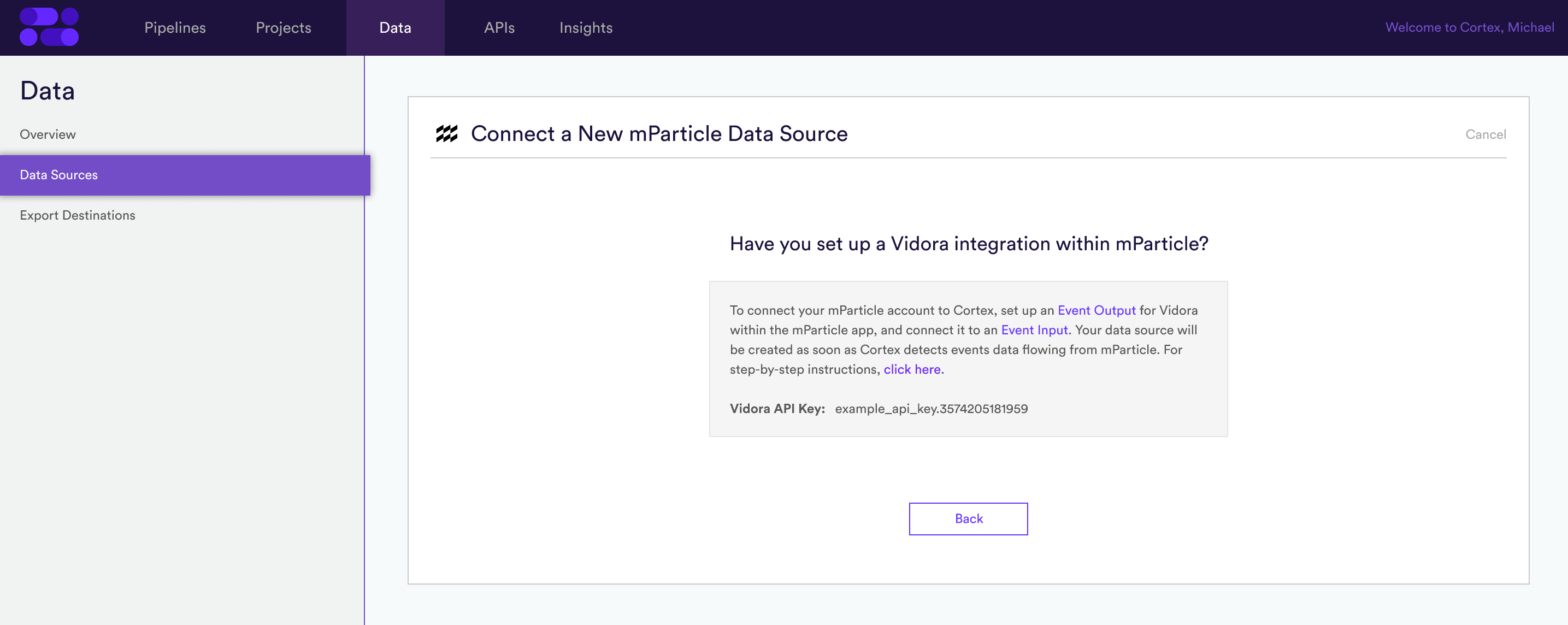Screen dimensions: 1568x625
Task: Follow the Event Output link
Action: pyautogui.click(x=1097, y=310)
